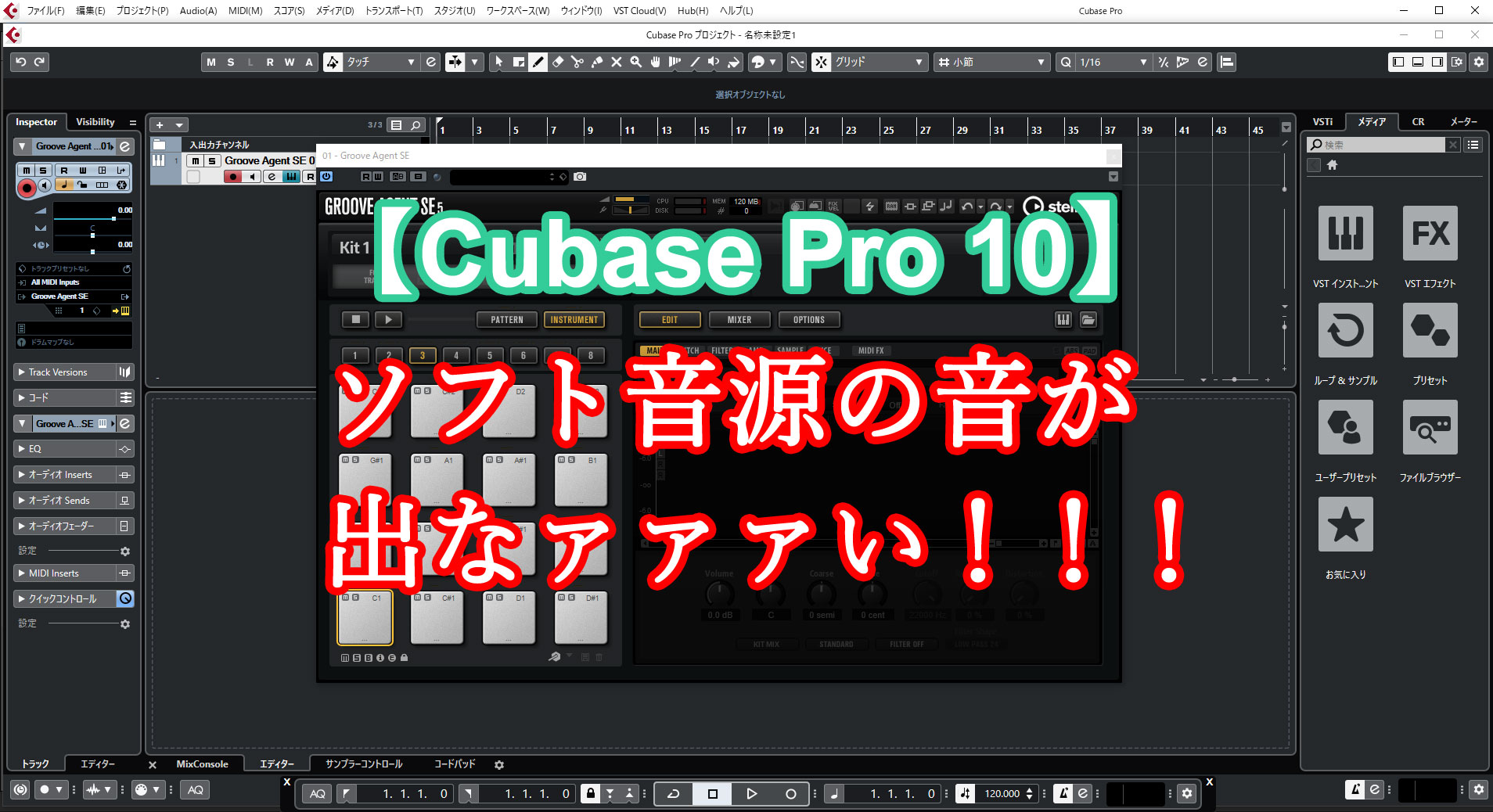Open Favorites star media tile
This screenshot has height=812, width=1493.
[1345, 524]
